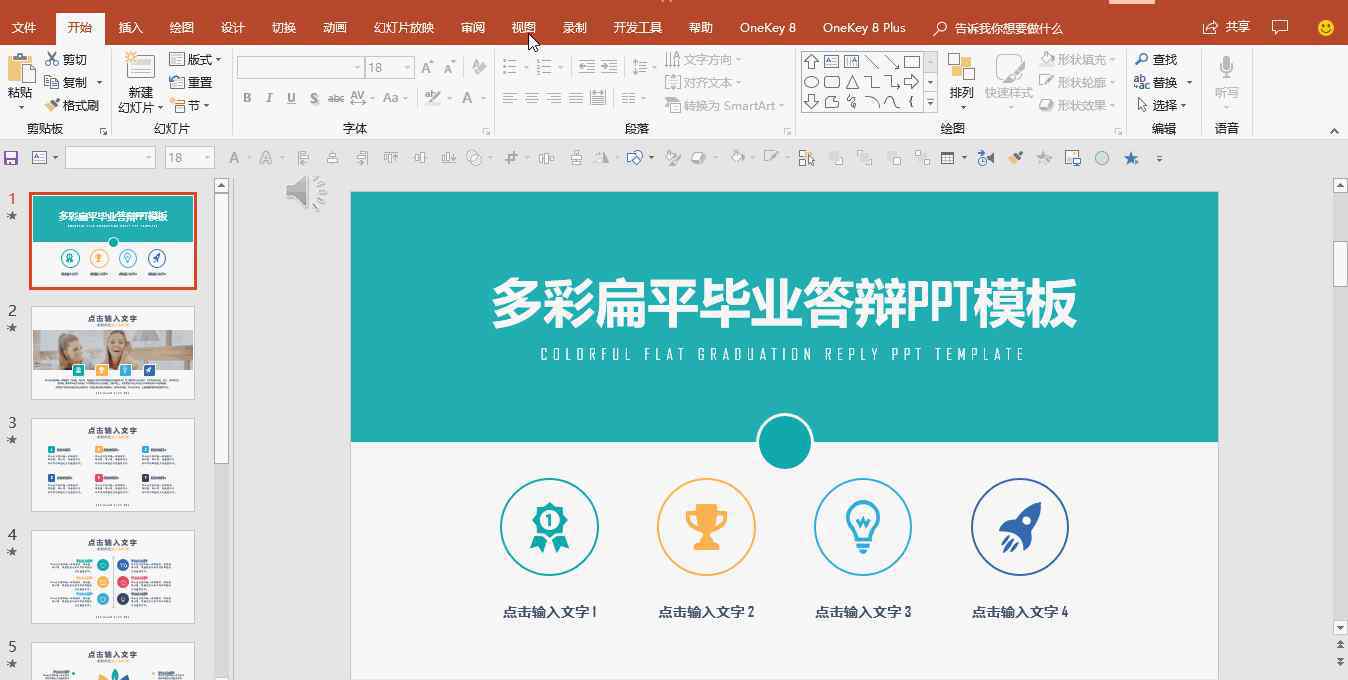Click the slide title 多彩扁平毕业答辩PPT模板

click(x=784, y=303)
